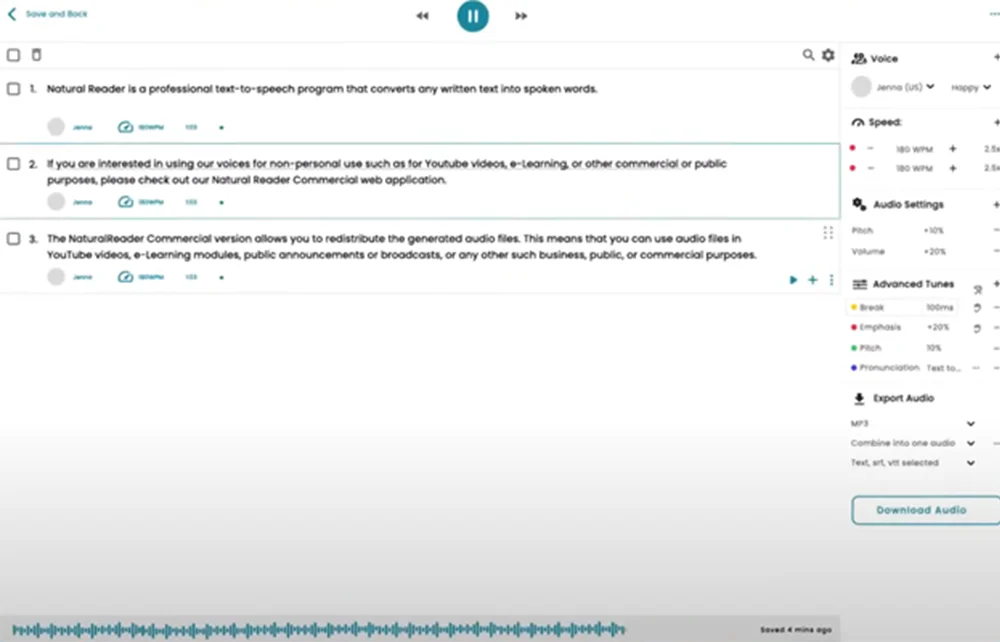Click the speedometer icon under paragraph 2
Image resolution: width=1000 pixels, height=642 pixels.
coord(125,202)
